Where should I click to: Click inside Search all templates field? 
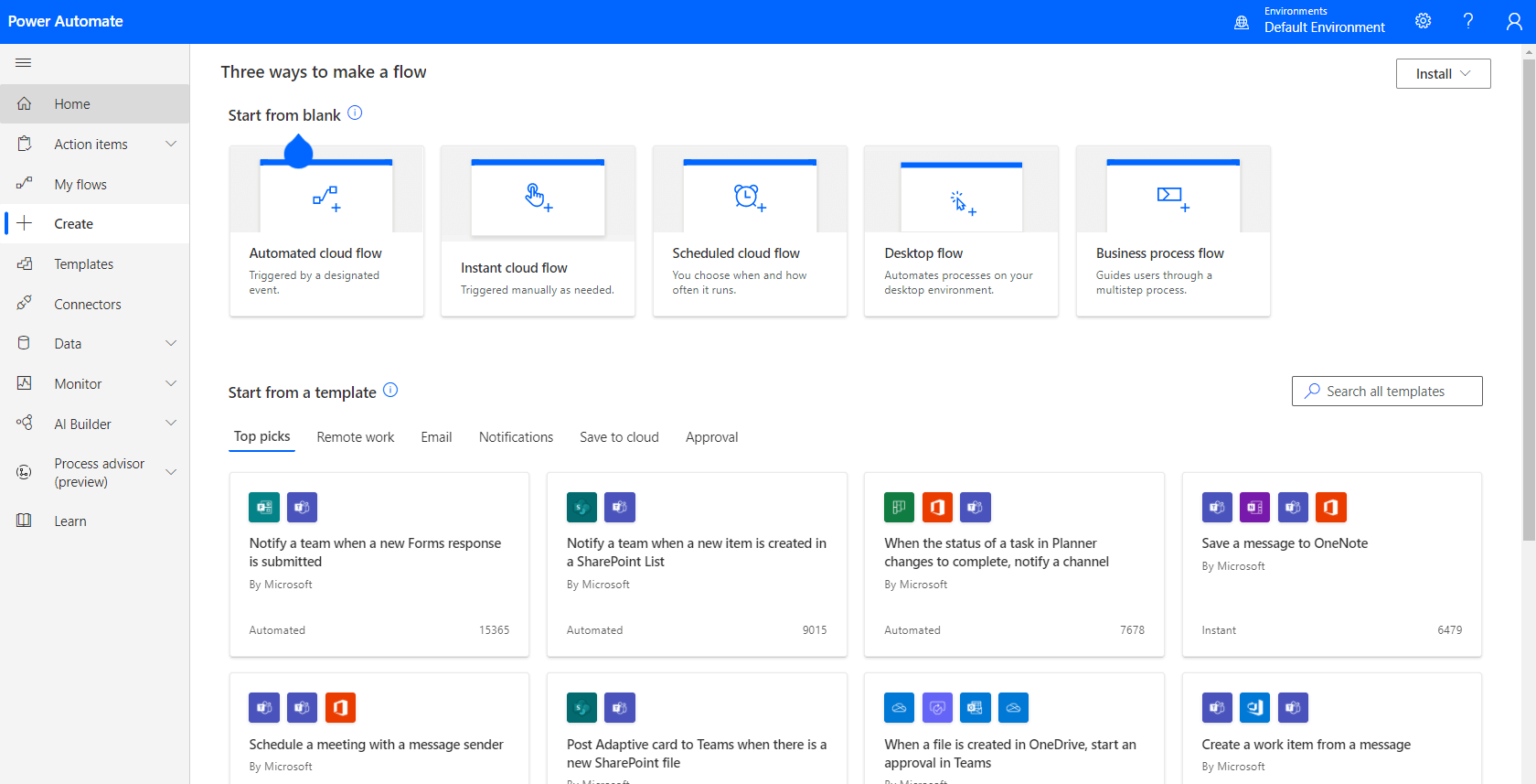[x=1387, y=391]
